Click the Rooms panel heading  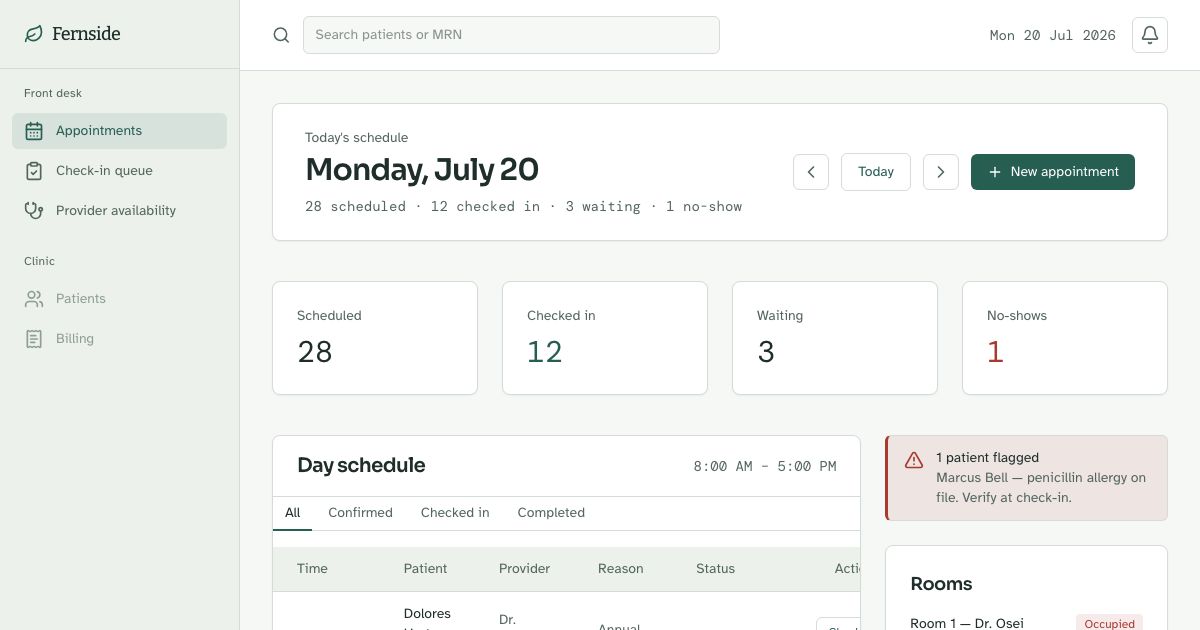pos(941,584)
